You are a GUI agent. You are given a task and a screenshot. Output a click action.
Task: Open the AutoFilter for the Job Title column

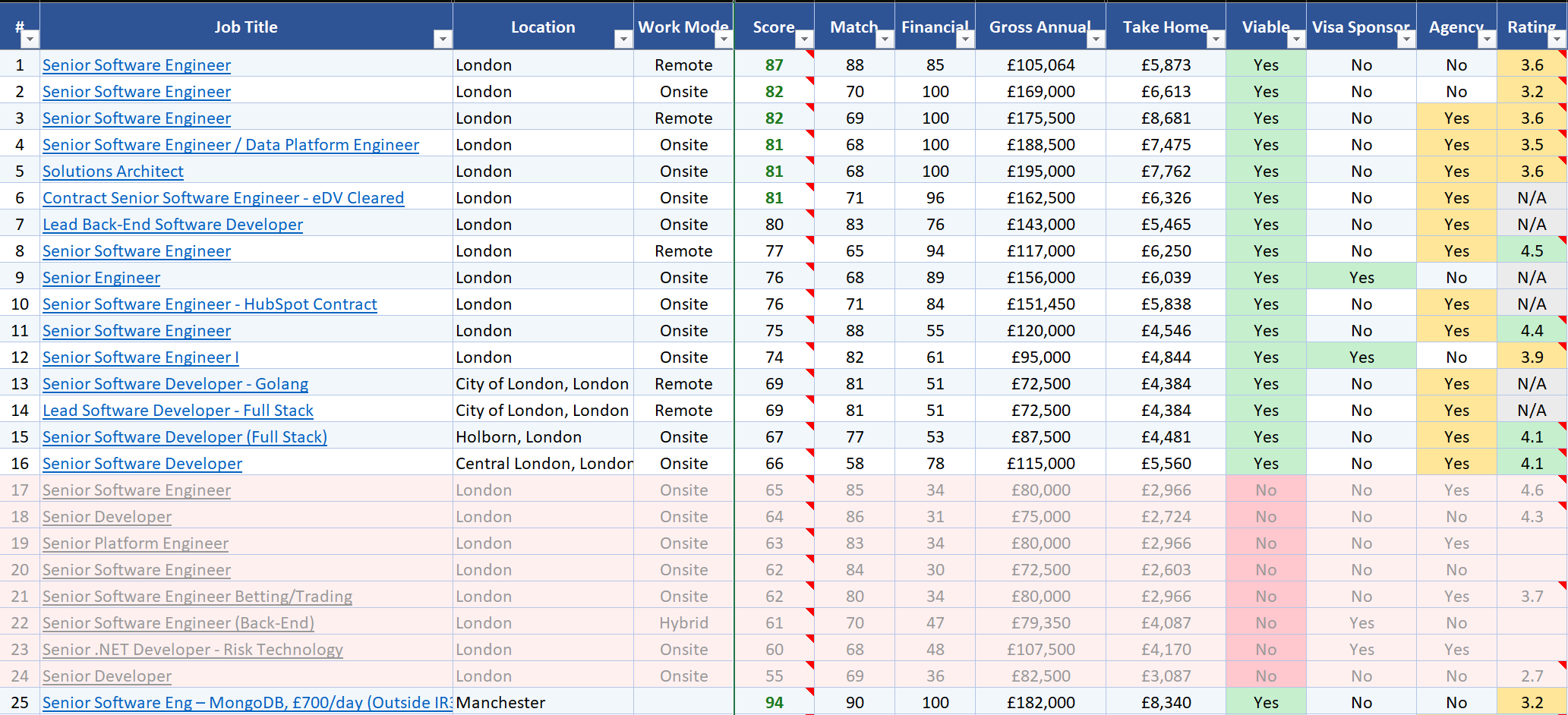coord(443,38)
